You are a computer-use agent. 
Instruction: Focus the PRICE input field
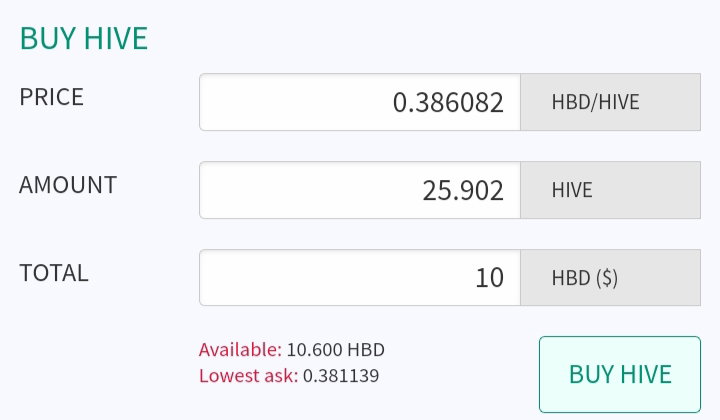[360, 102]
